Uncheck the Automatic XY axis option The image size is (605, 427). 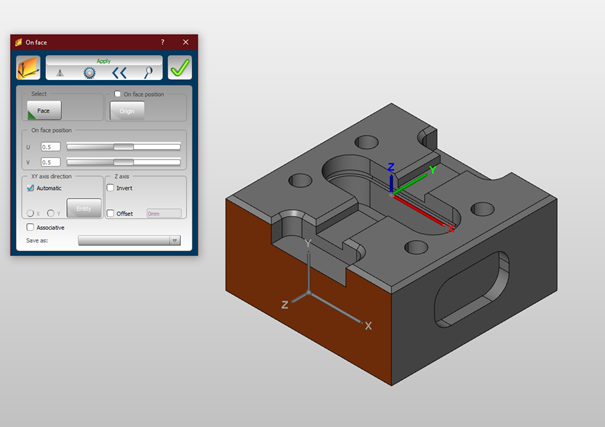click(x=29, y=188)
